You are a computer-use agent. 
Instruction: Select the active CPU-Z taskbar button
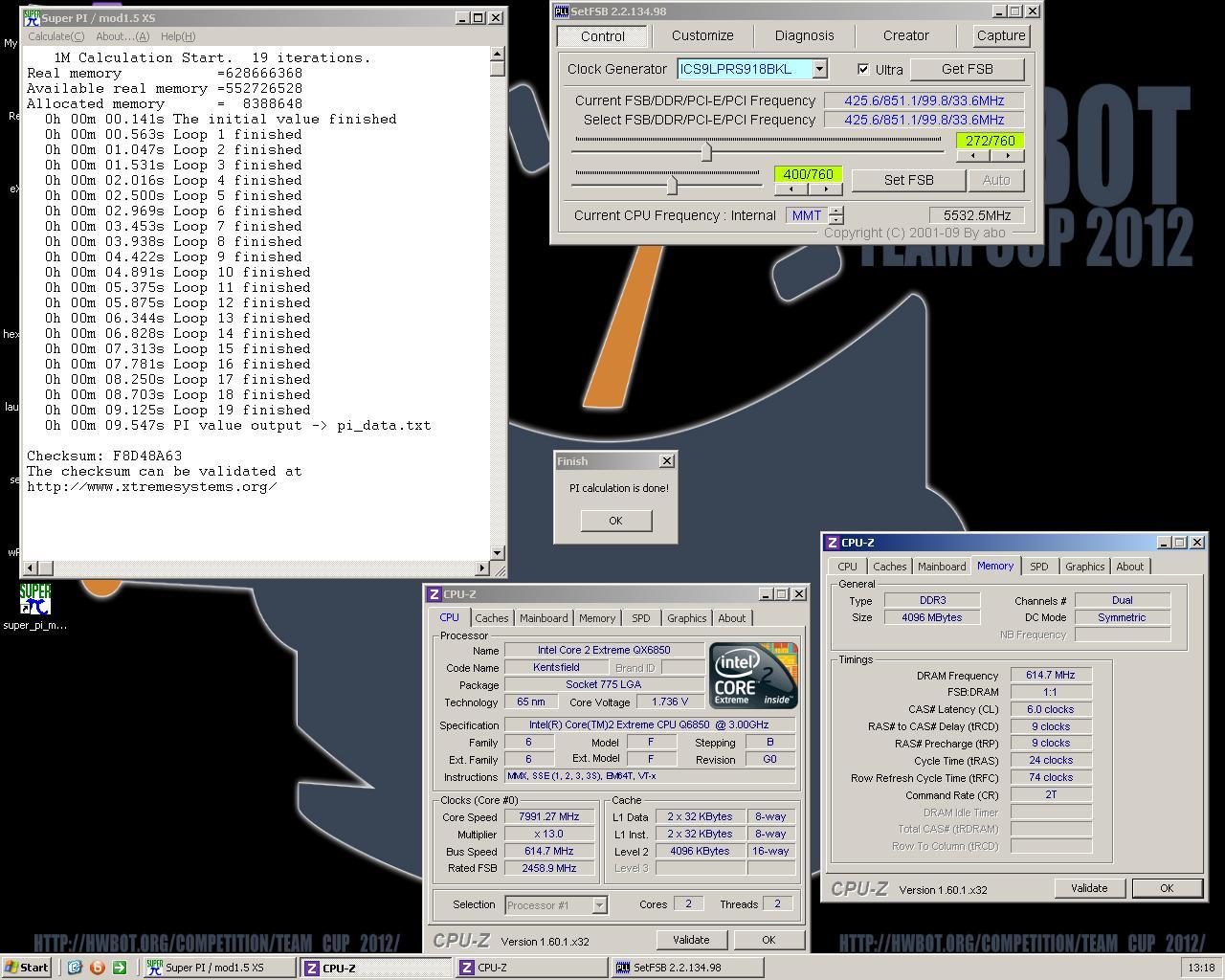pos(375,968)
